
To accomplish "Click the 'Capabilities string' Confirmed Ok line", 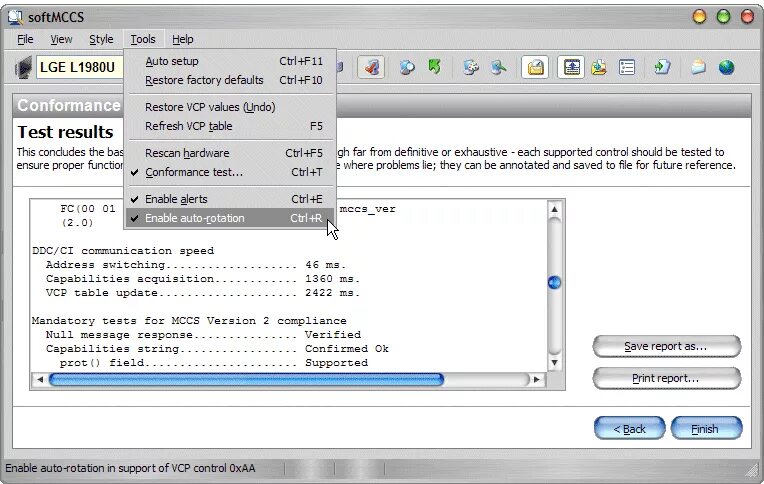I will [x=217, y=349].
